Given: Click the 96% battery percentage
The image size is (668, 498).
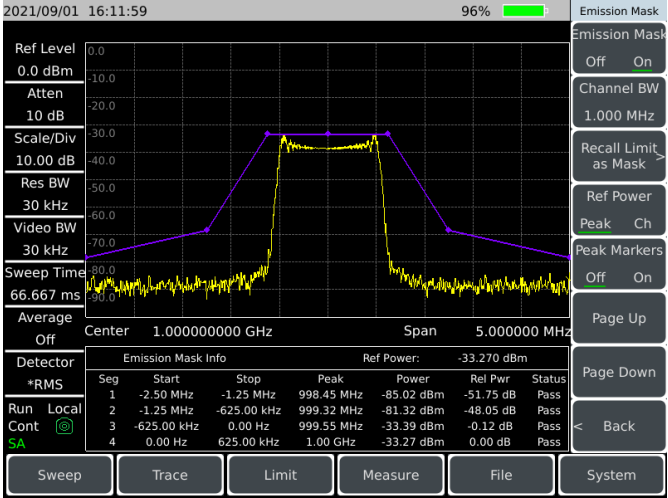Looking at the screenshot, I should pyautogui.click(x=475, y=11).
